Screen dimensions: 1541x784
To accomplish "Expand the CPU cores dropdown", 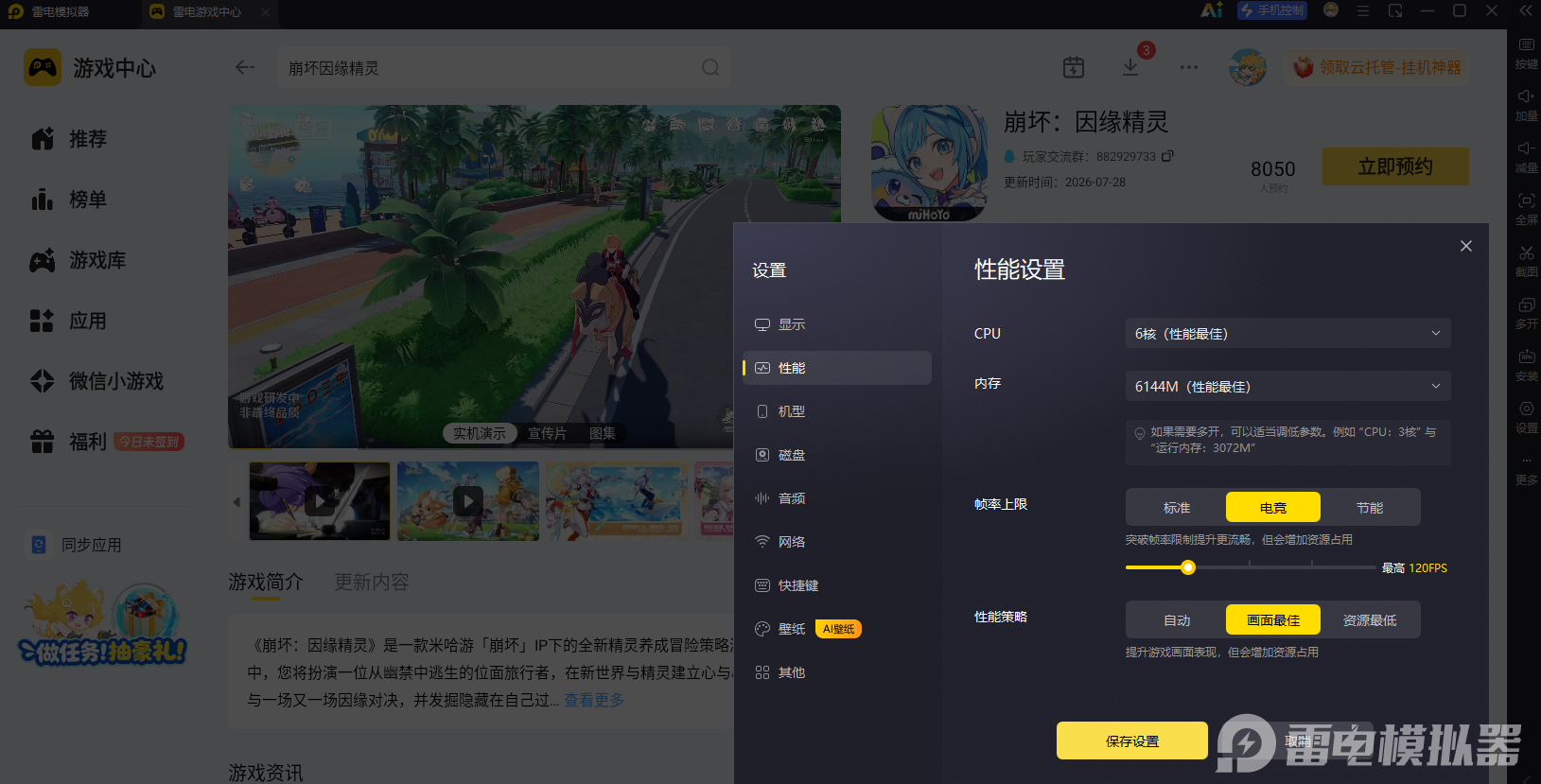I will click(x=1287, y=334).
